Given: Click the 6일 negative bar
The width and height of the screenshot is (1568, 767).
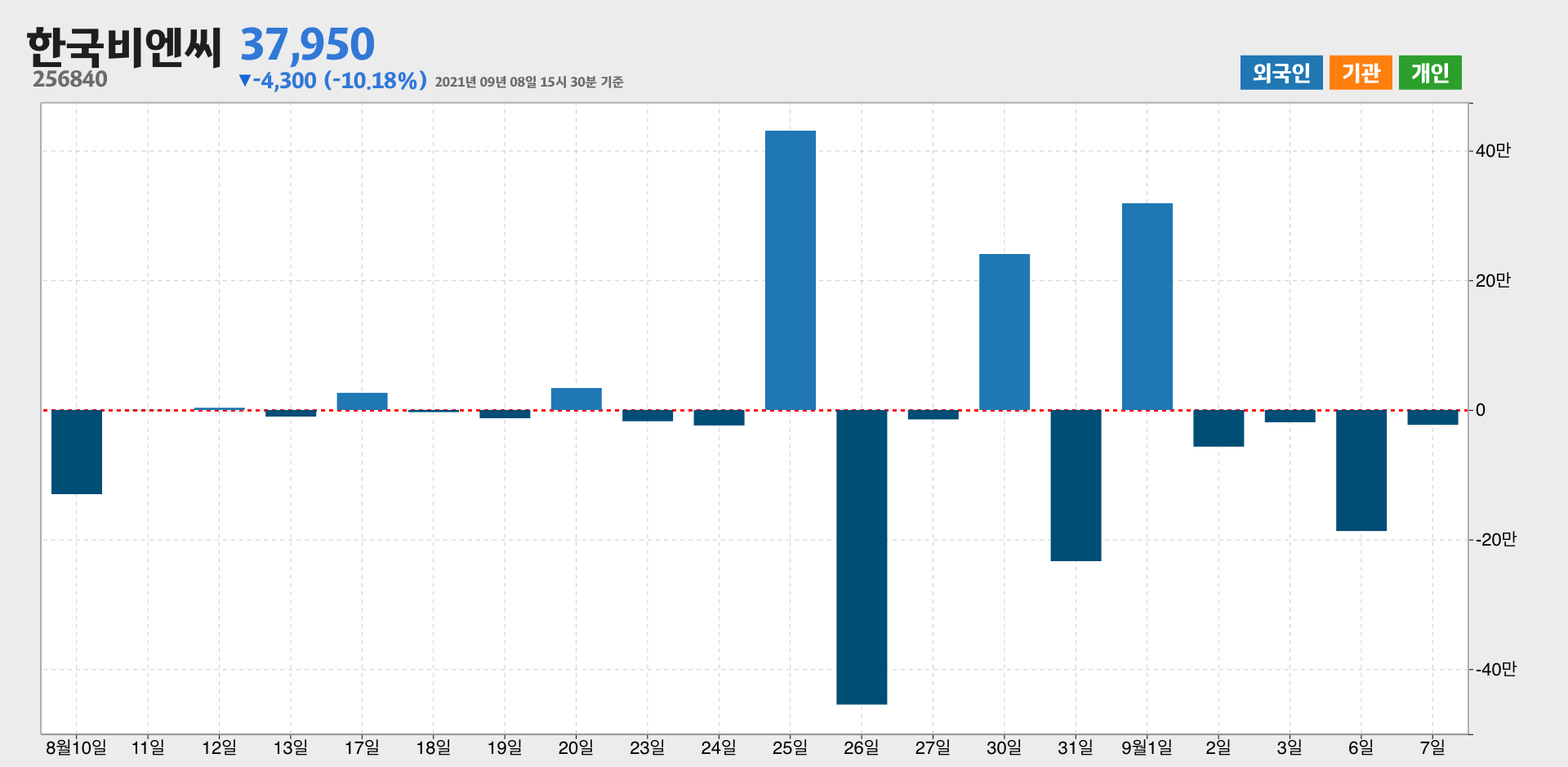Looking at the screenshot, I should 1361,470.
